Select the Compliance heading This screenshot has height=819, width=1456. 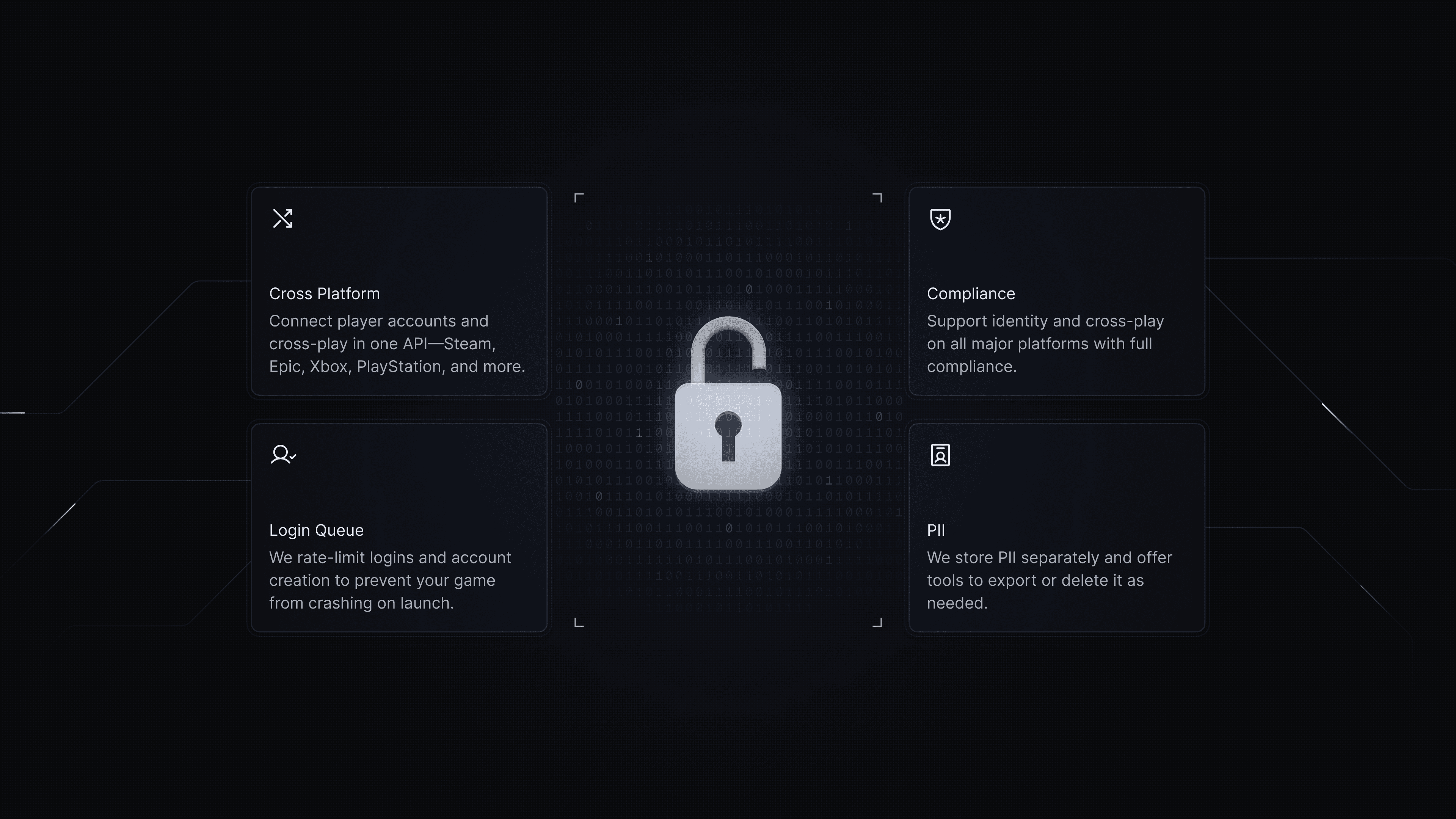pos(971,294)
